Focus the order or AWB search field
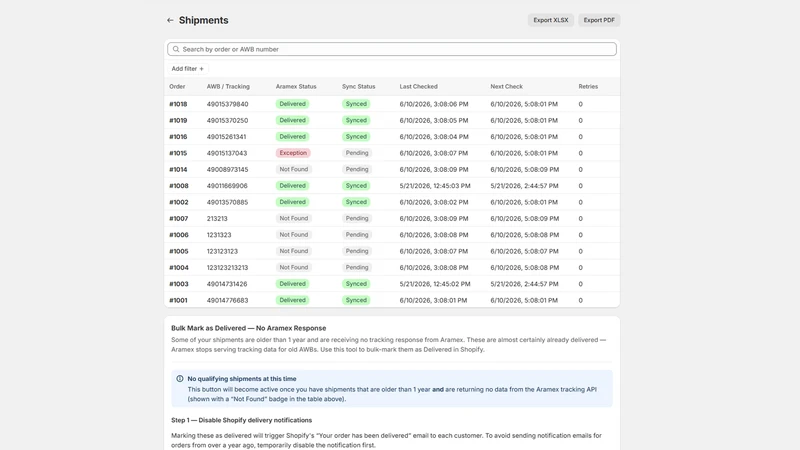 coord(392,49)
